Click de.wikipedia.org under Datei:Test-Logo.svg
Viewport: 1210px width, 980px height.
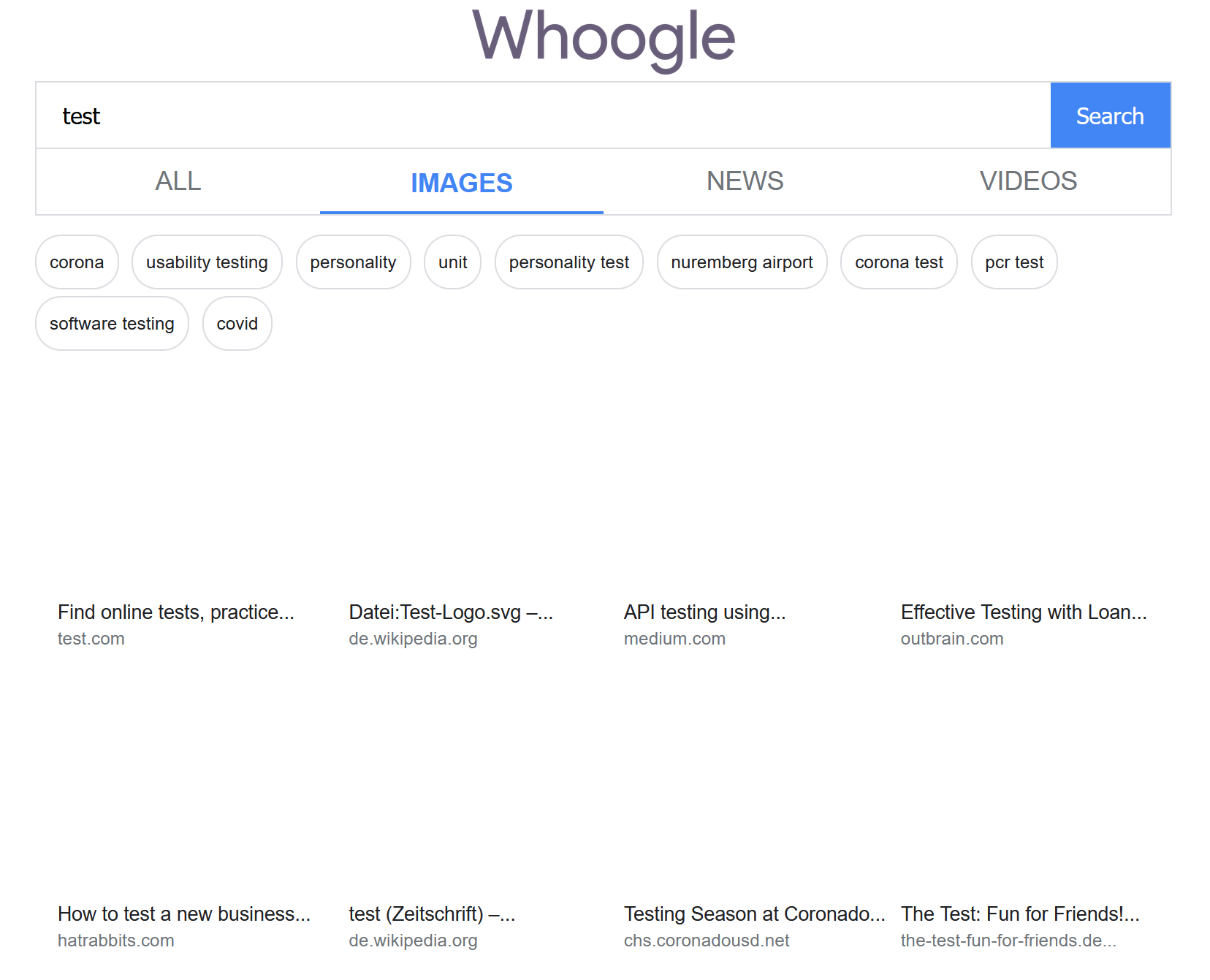click(x=413, y=639)
